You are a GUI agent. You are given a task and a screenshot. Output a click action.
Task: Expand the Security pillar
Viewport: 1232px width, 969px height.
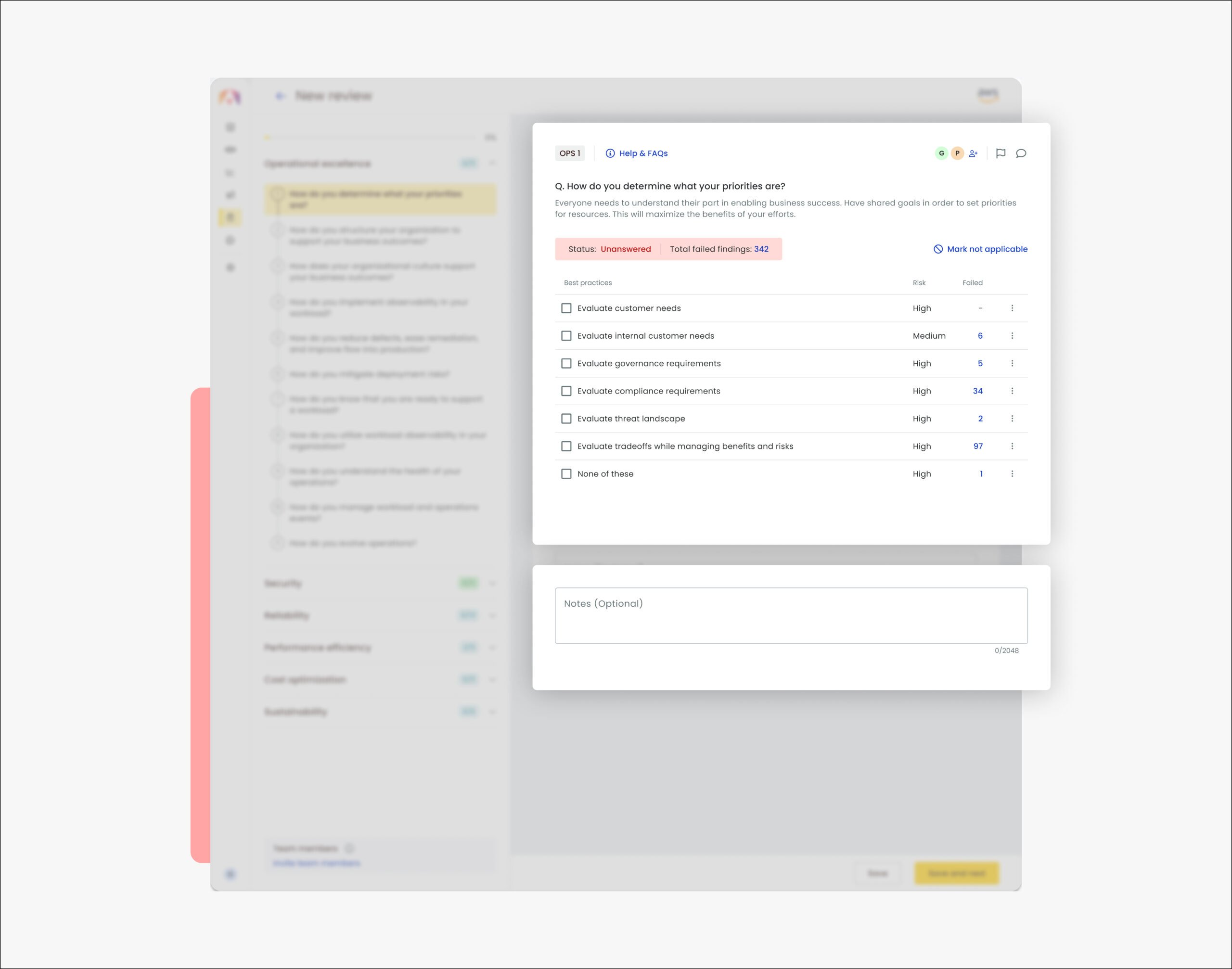[x=492, y=583]
